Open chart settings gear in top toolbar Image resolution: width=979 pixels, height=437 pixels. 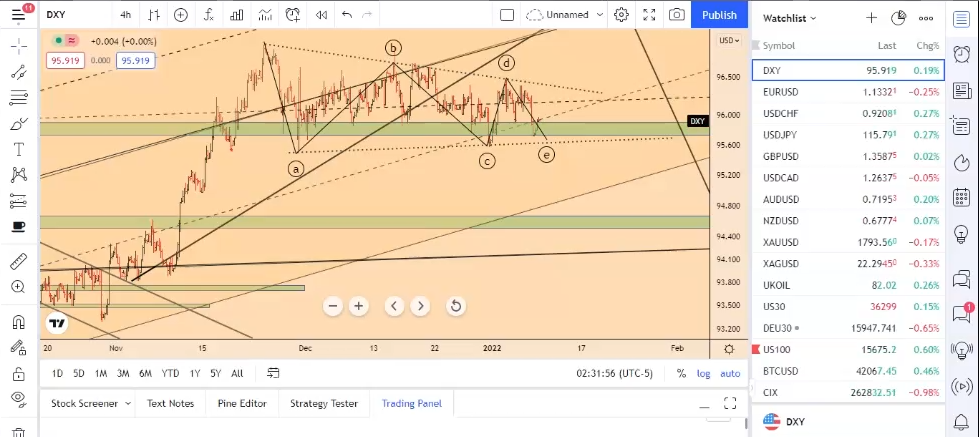tap(621, 15)
